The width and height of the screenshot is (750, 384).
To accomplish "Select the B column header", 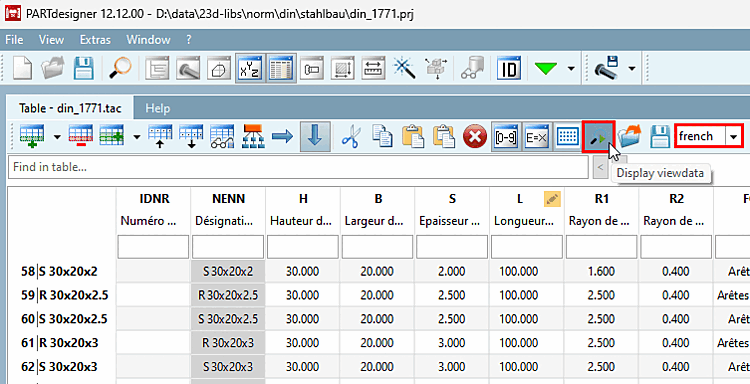I will [378, 198].
